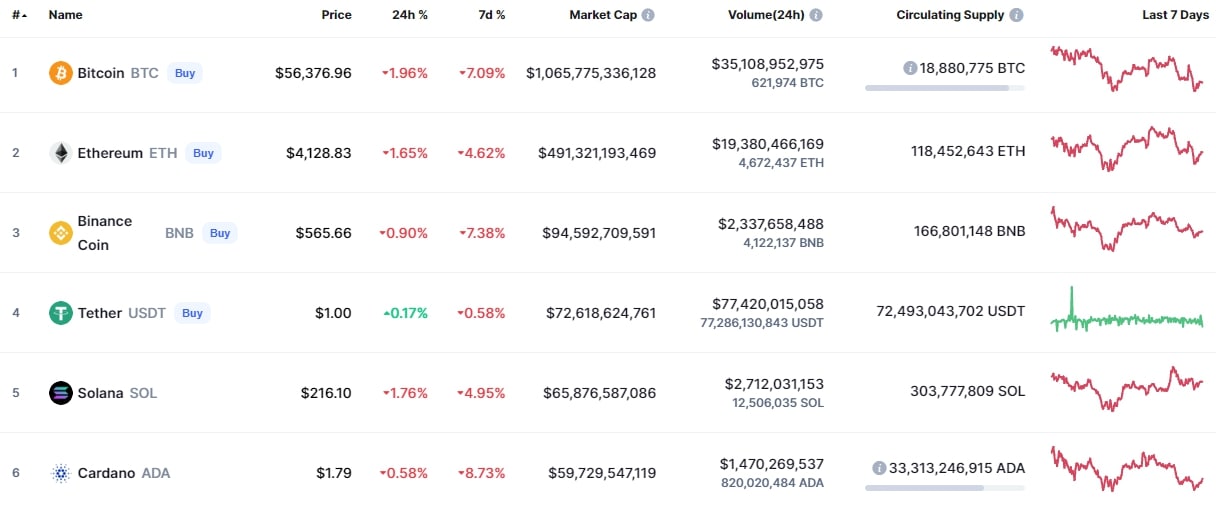Select the Tether USDT logo icon

click(x=61, y=313)
